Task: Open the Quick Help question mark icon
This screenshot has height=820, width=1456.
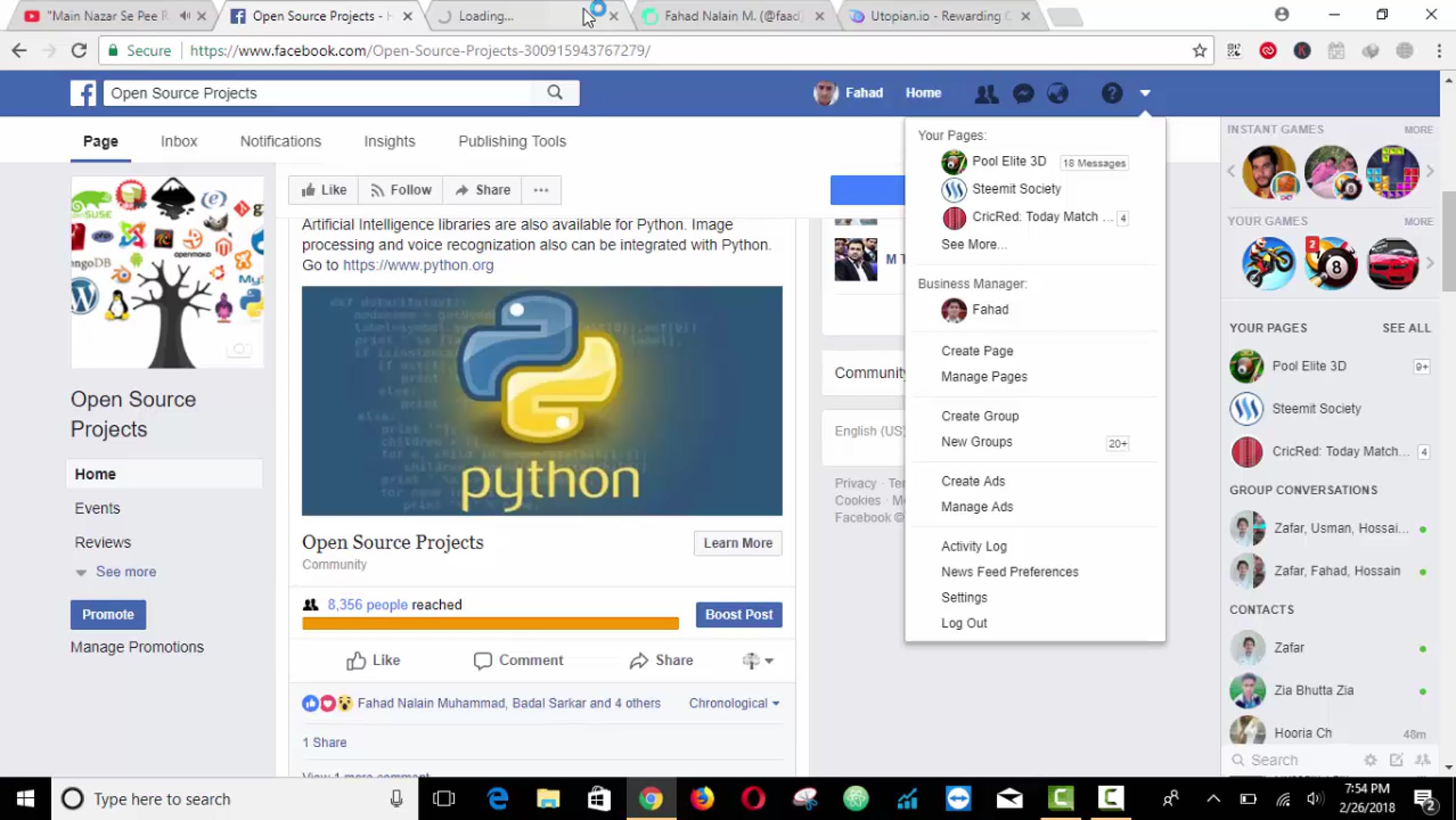Action: (x=1112, y=93)
